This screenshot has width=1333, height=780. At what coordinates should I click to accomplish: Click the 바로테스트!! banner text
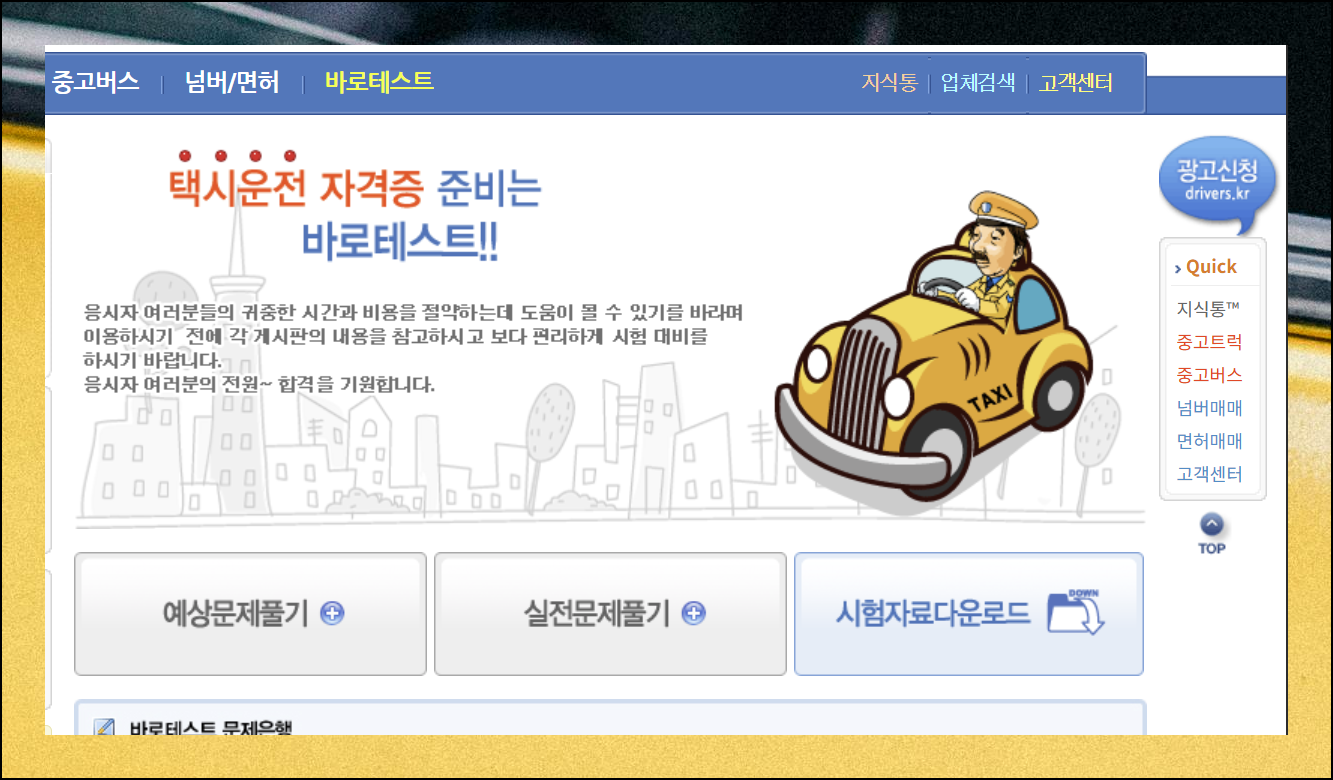[x=399, y=241]
